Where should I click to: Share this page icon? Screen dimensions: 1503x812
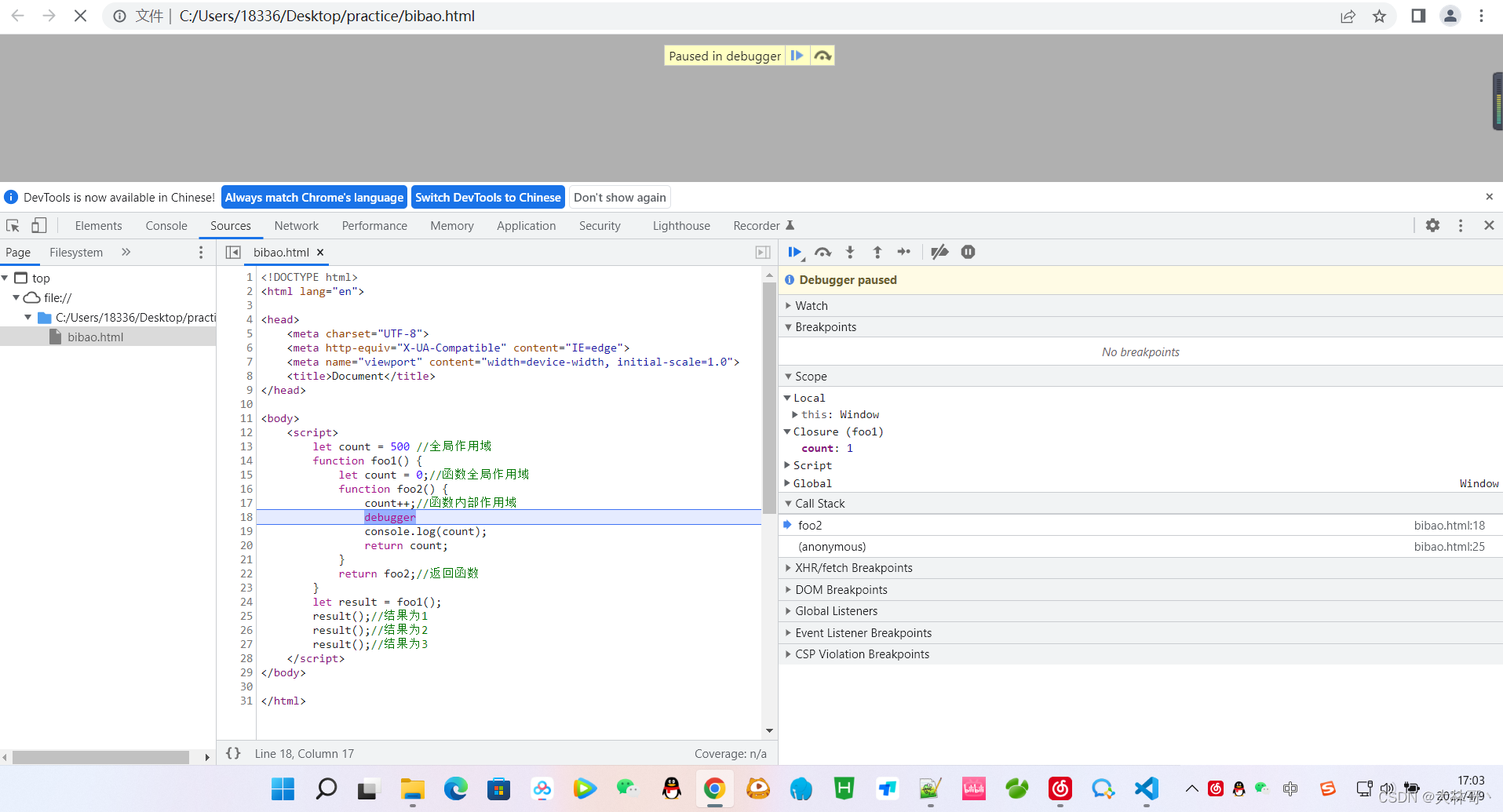1348,16
